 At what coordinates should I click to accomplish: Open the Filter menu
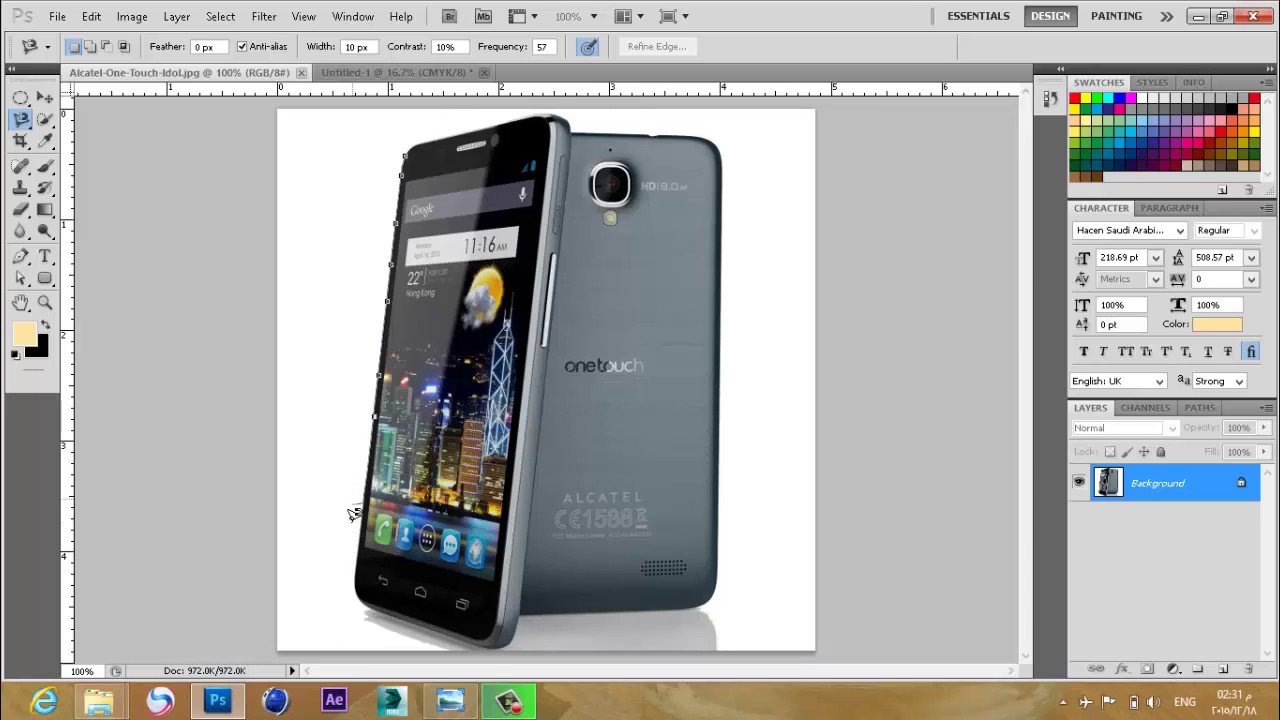pos(264,17)
